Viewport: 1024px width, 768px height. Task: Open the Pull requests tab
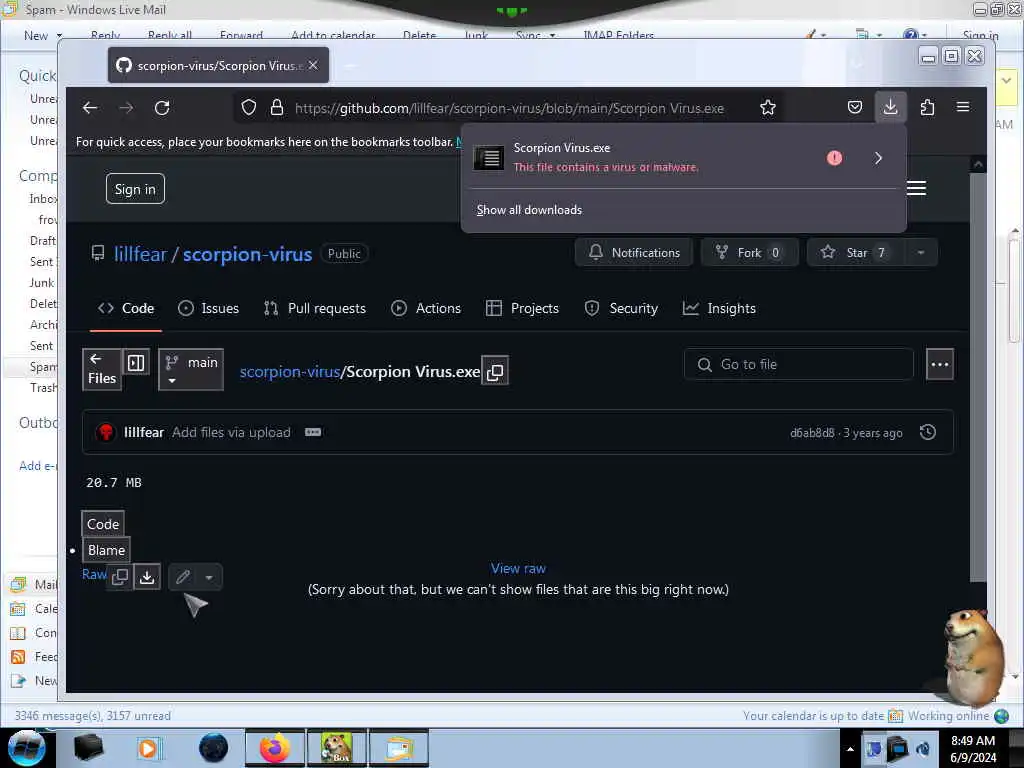(x=315, y=308)
